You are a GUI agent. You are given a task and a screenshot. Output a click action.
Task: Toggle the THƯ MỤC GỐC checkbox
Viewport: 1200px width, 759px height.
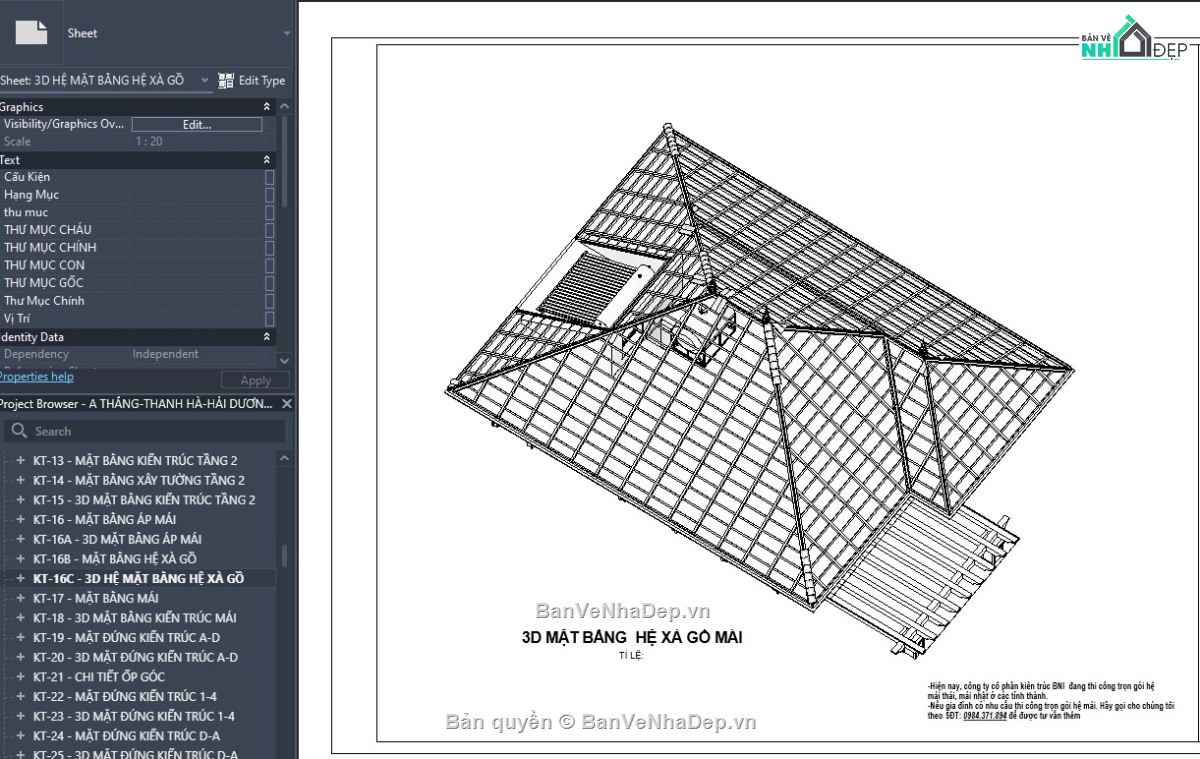coord(269,283)
